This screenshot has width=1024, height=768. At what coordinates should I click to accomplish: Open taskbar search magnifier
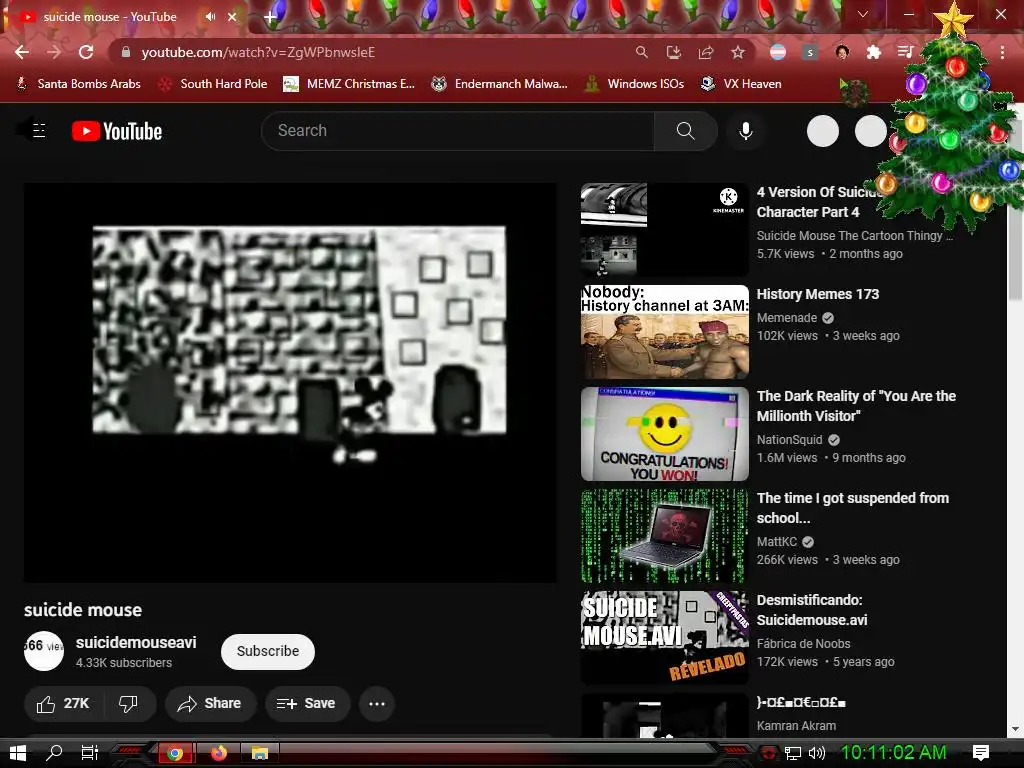pyautogui.click(x=54, y=753)
